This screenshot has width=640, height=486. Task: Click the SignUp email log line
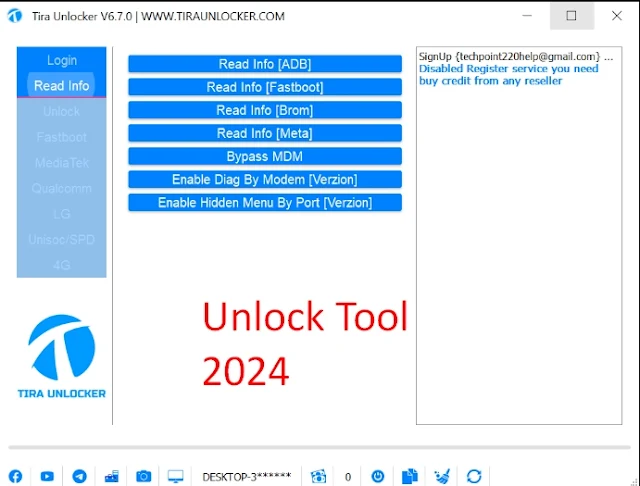tap(516, 56)
